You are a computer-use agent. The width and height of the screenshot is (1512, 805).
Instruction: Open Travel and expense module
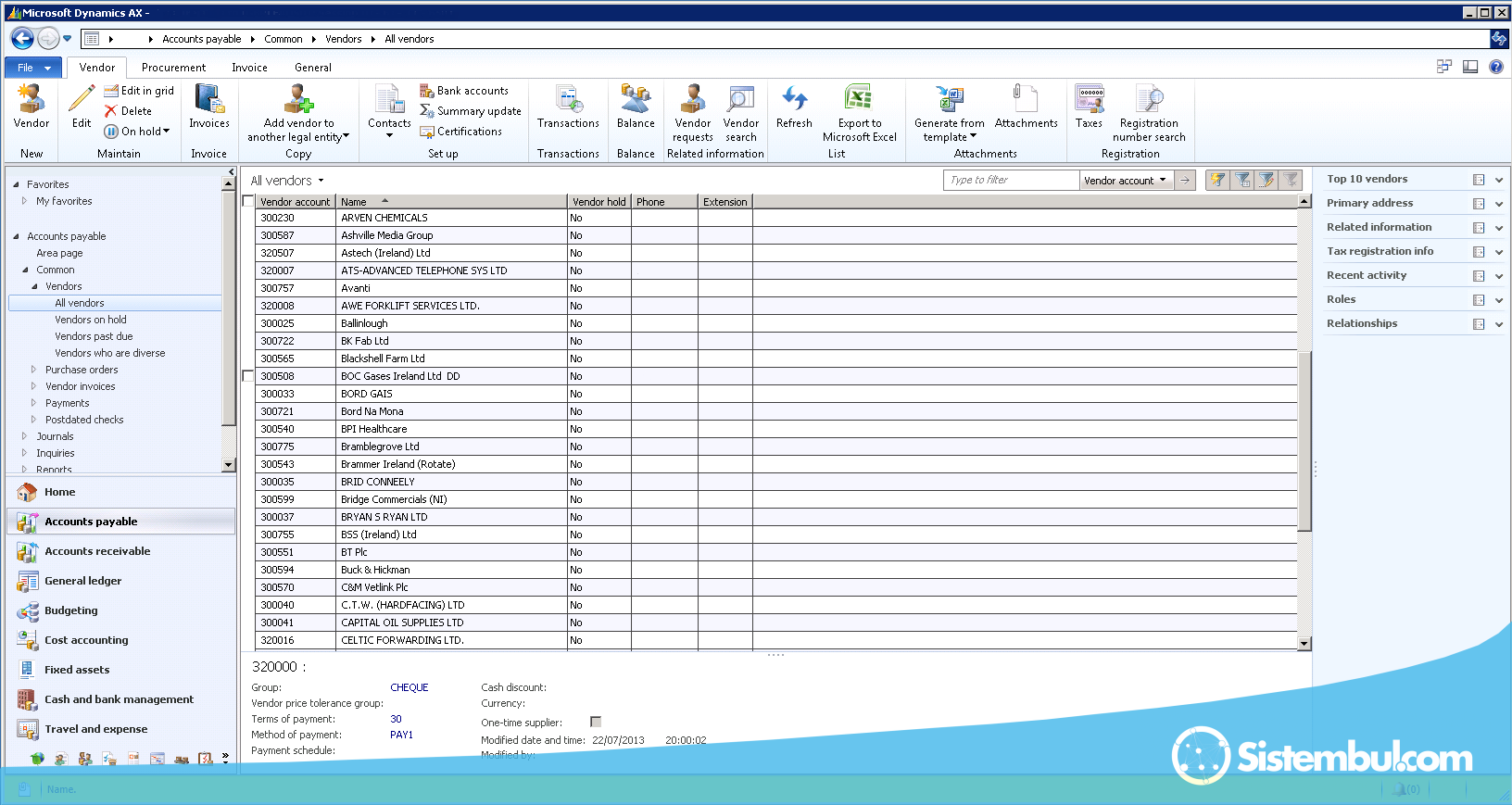pos(95,729)
